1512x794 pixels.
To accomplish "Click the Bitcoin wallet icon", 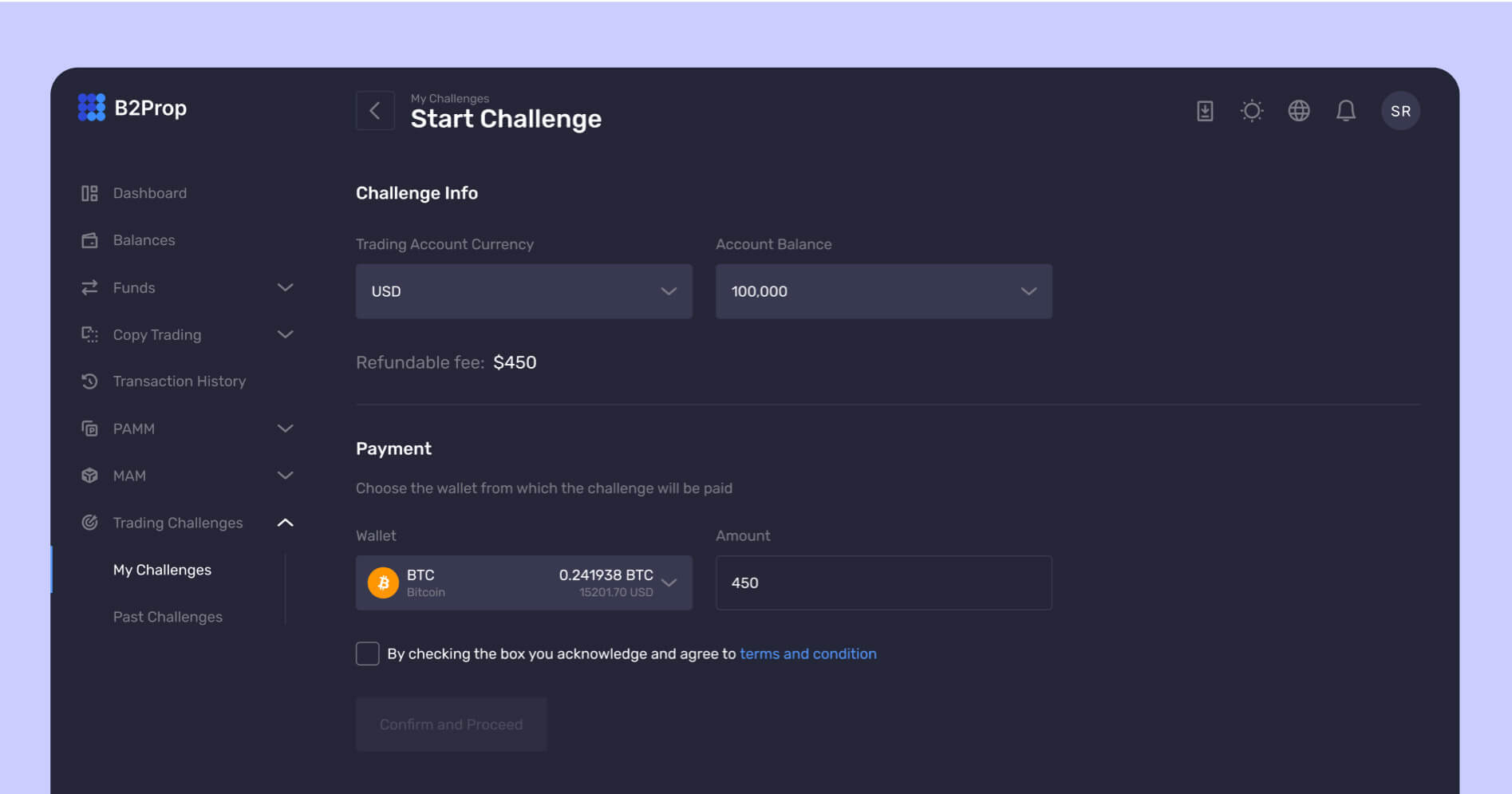I will (383, 583).
